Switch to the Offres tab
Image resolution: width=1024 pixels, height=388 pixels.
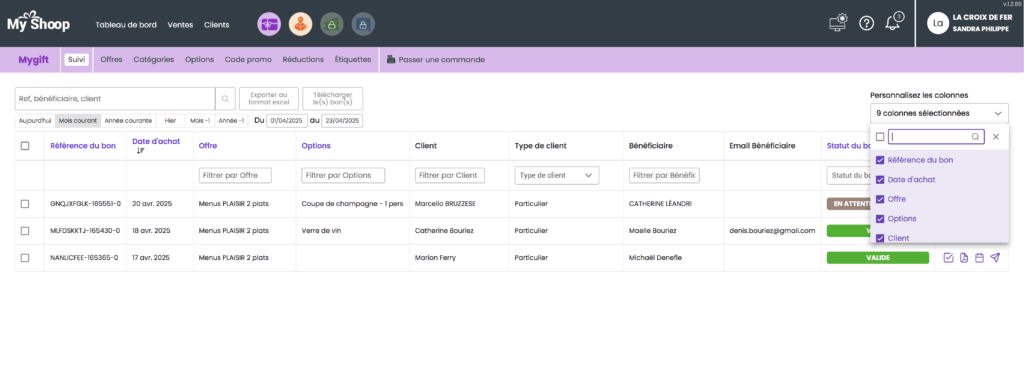coord(111,59)
